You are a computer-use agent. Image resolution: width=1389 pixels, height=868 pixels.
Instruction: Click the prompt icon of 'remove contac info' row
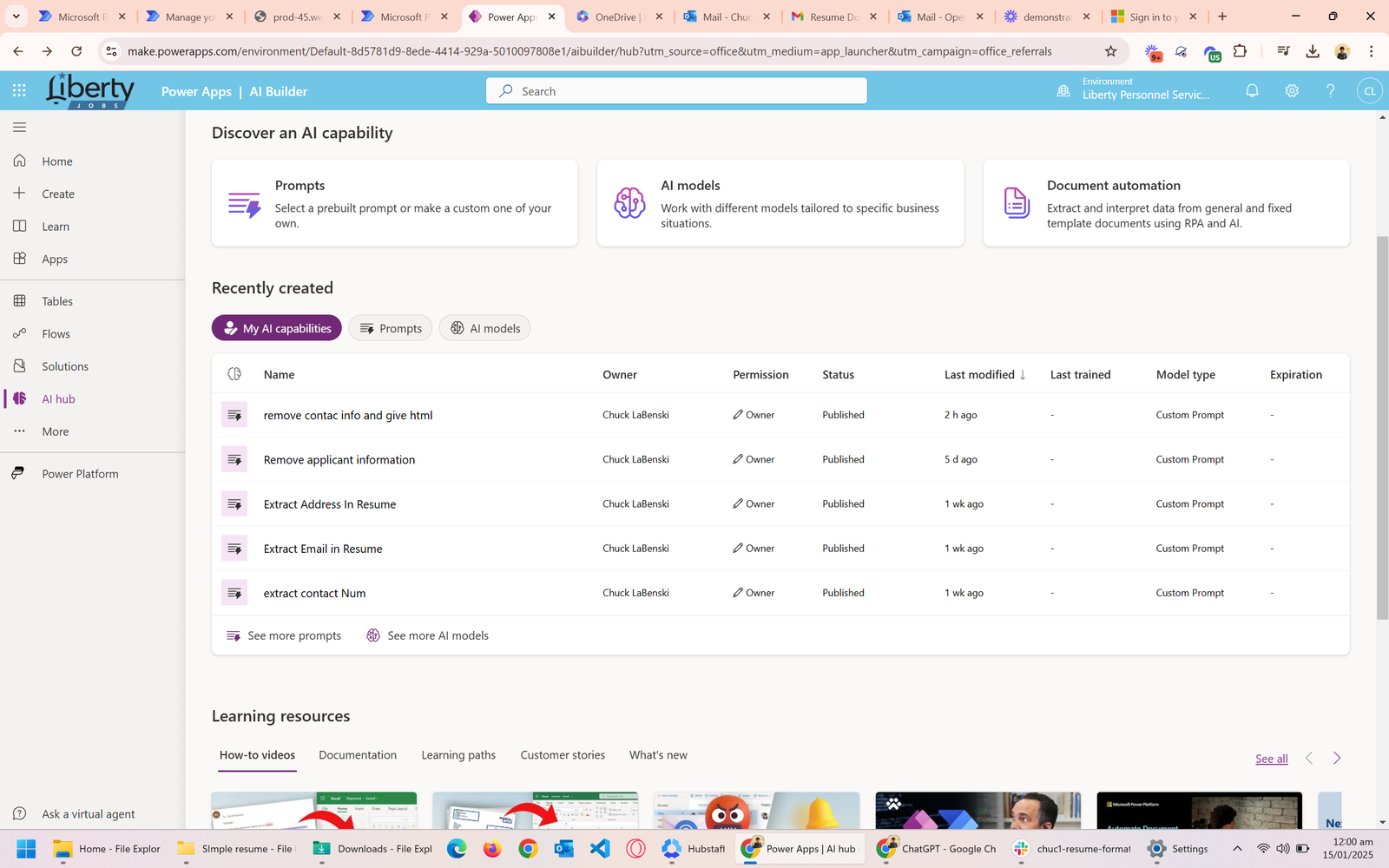tap(234, 415)
